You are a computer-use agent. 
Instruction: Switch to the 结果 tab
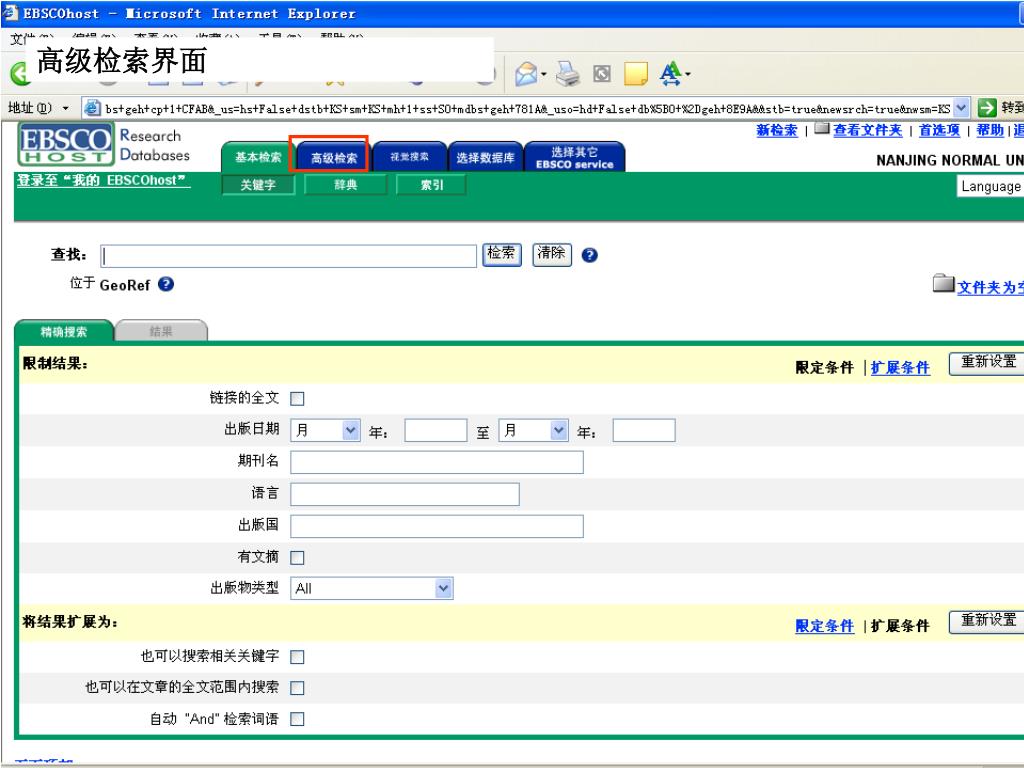click(161, 331)
